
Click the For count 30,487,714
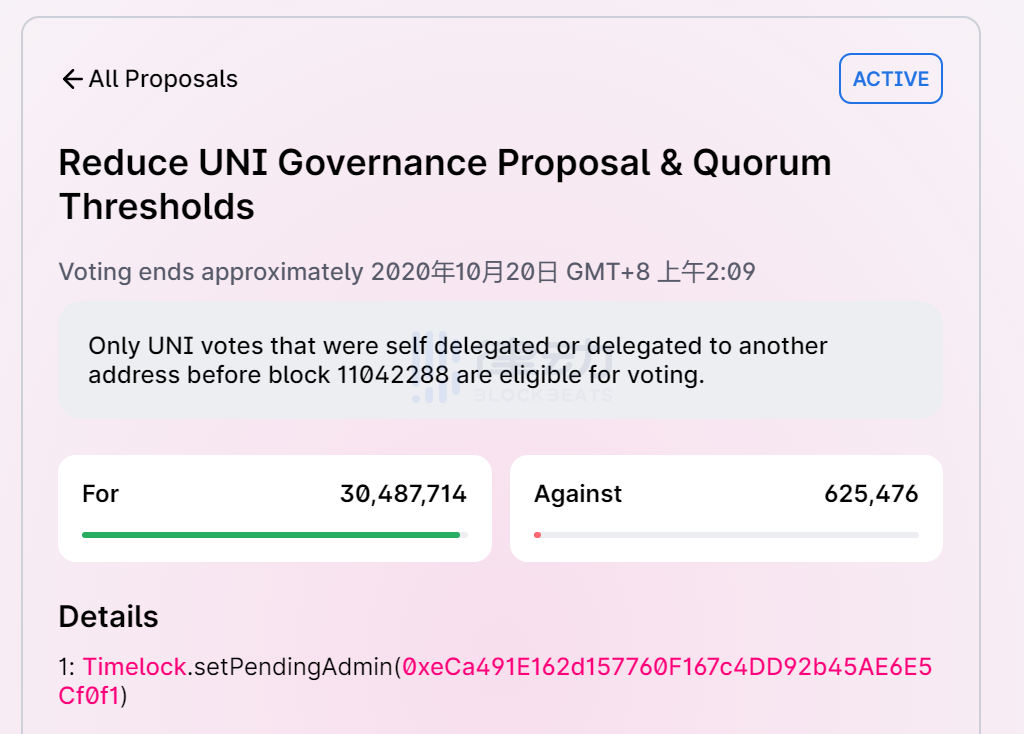click(403, 494)
